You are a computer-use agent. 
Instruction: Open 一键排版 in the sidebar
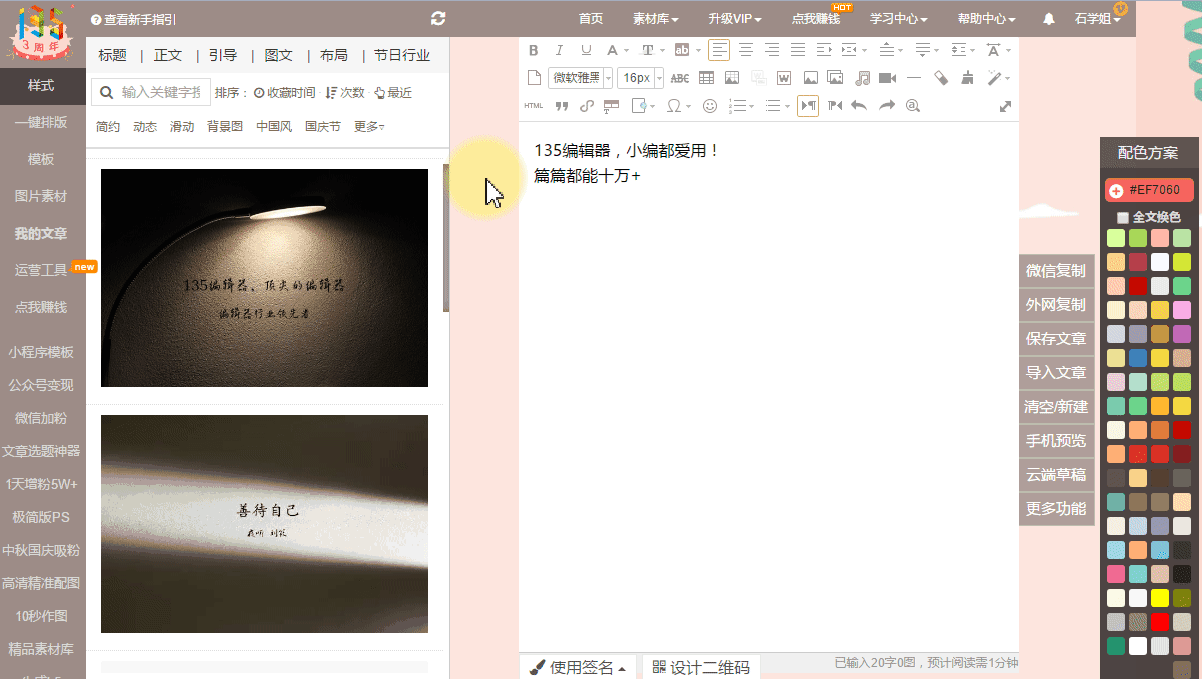tap(42, 122)
